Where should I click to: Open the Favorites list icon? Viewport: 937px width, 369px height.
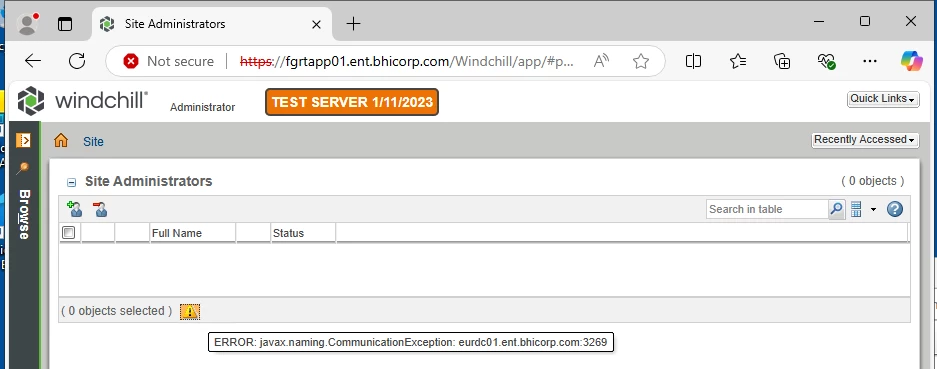[x=738, y=60]
